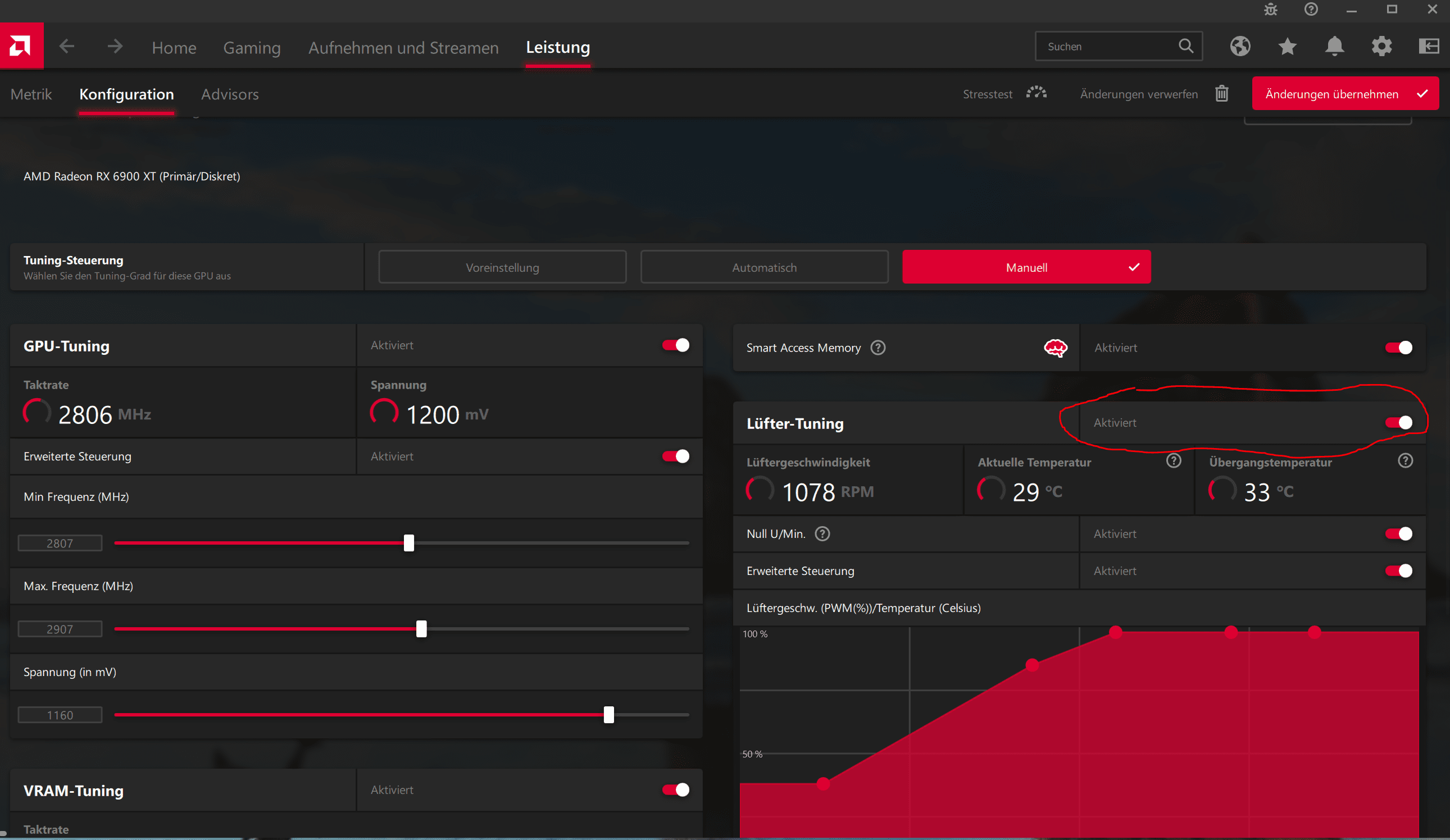Click the Spannung value field 1160
The width and height of the screenshot is (1450, 840).
tap(60, 715)
